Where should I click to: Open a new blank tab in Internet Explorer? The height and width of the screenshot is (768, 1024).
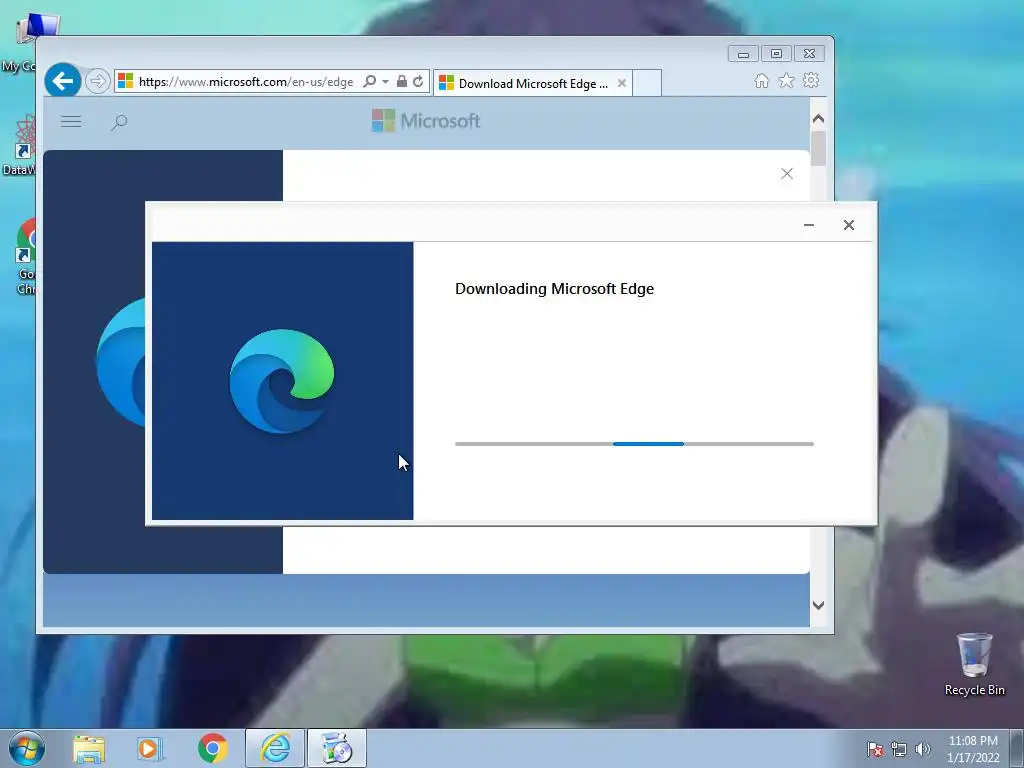tap(647, 83)
